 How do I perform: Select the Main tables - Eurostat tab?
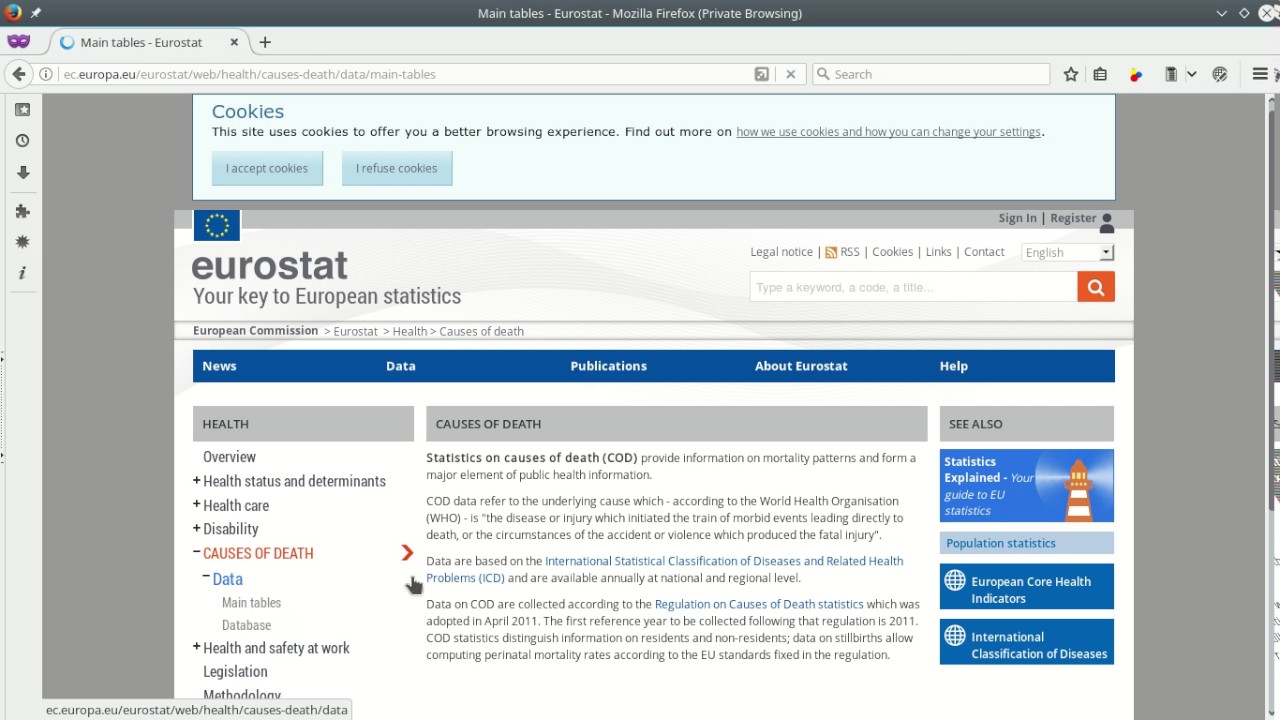pyautogui.click(x=150, y=42)
